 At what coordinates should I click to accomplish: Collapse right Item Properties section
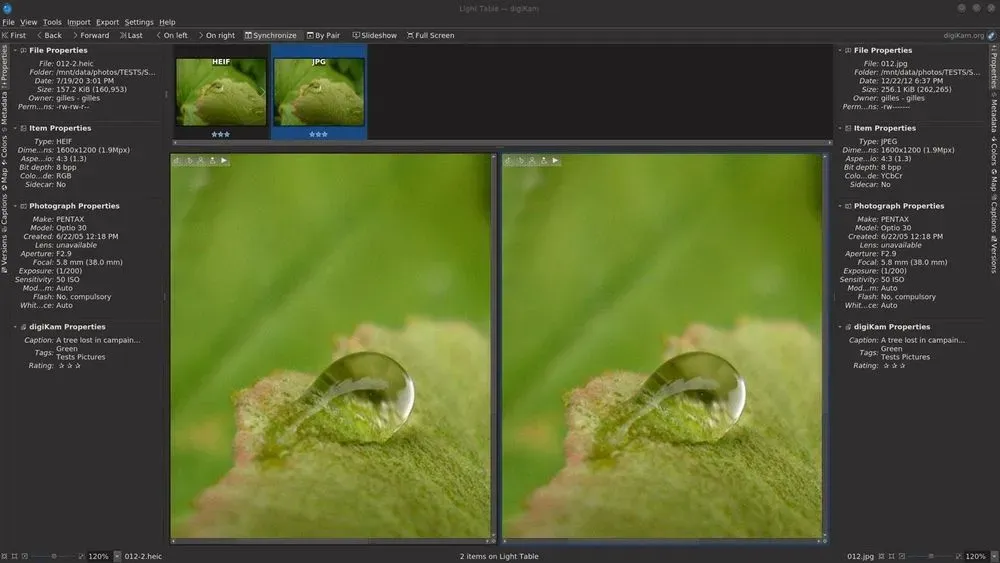[840, 128]
